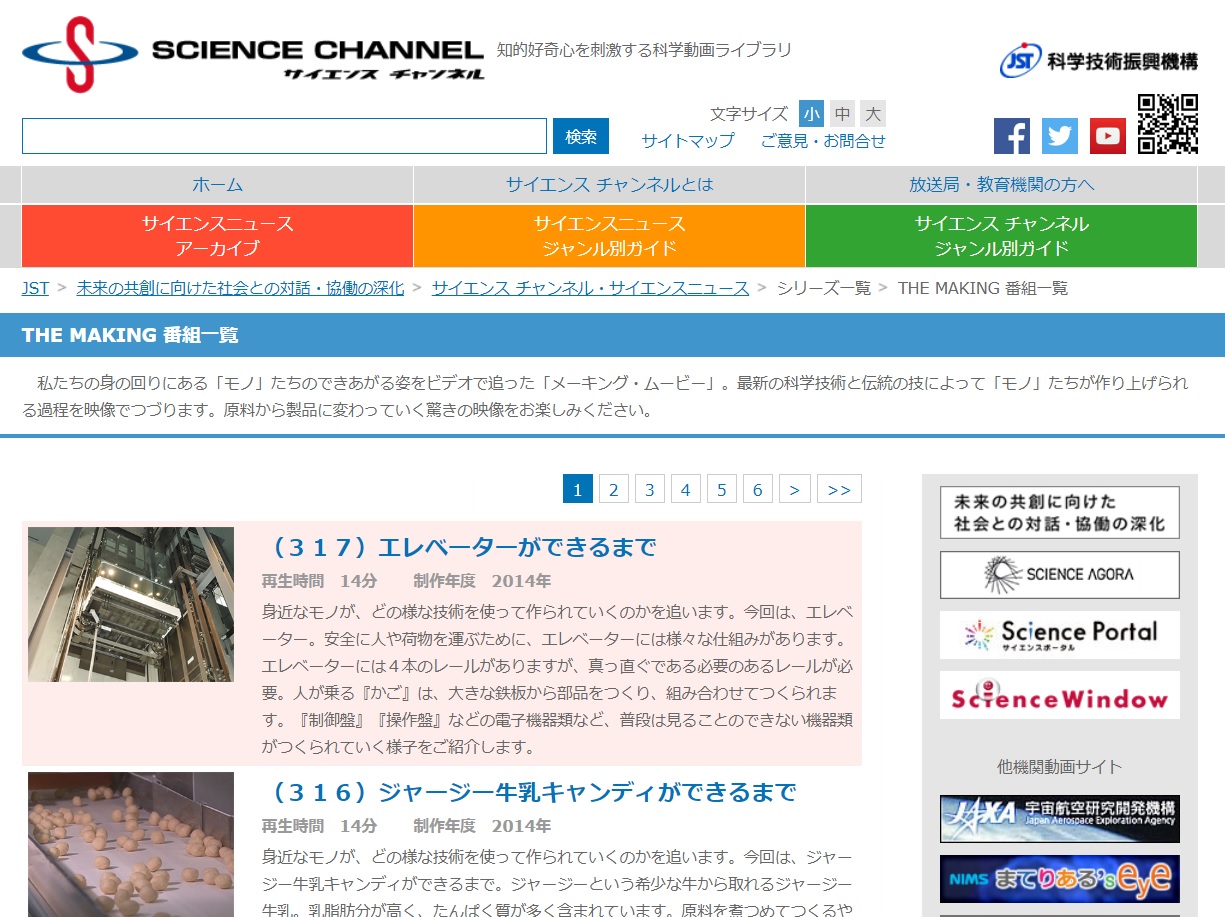Open breadcrumb 未来の共創に向けた社会との対話・協働の深化
The image size is (1225, 917).
click(x=240, y=288)
